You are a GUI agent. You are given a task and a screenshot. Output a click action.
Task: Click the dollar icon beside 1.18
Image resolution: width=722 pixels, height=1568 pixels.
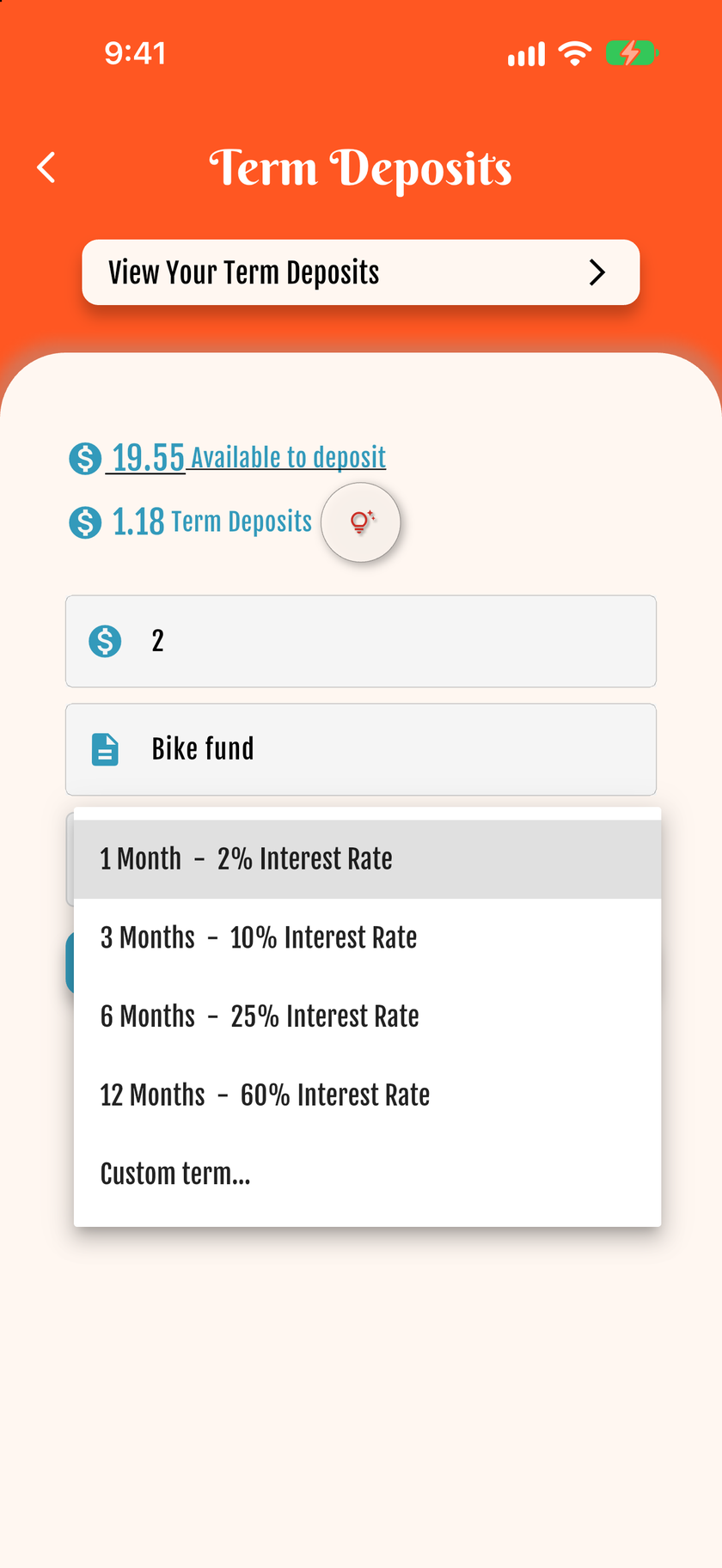tap(85, 522)
